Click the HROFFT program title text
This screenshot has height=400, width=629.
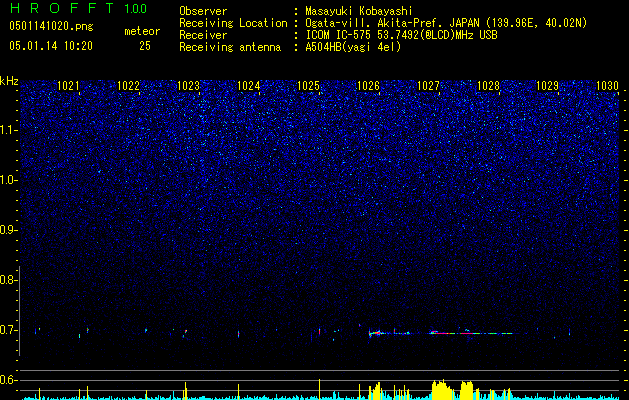(61, 8)
